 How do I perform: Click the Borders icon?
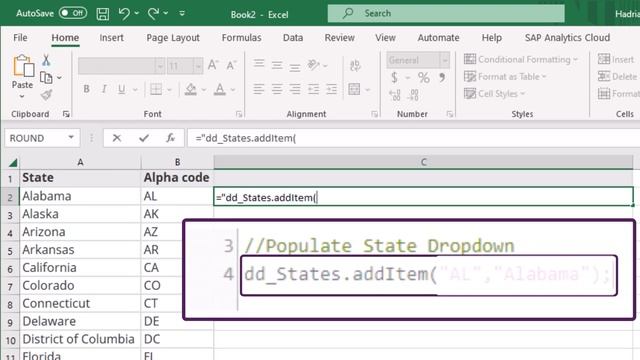(156, 89)
